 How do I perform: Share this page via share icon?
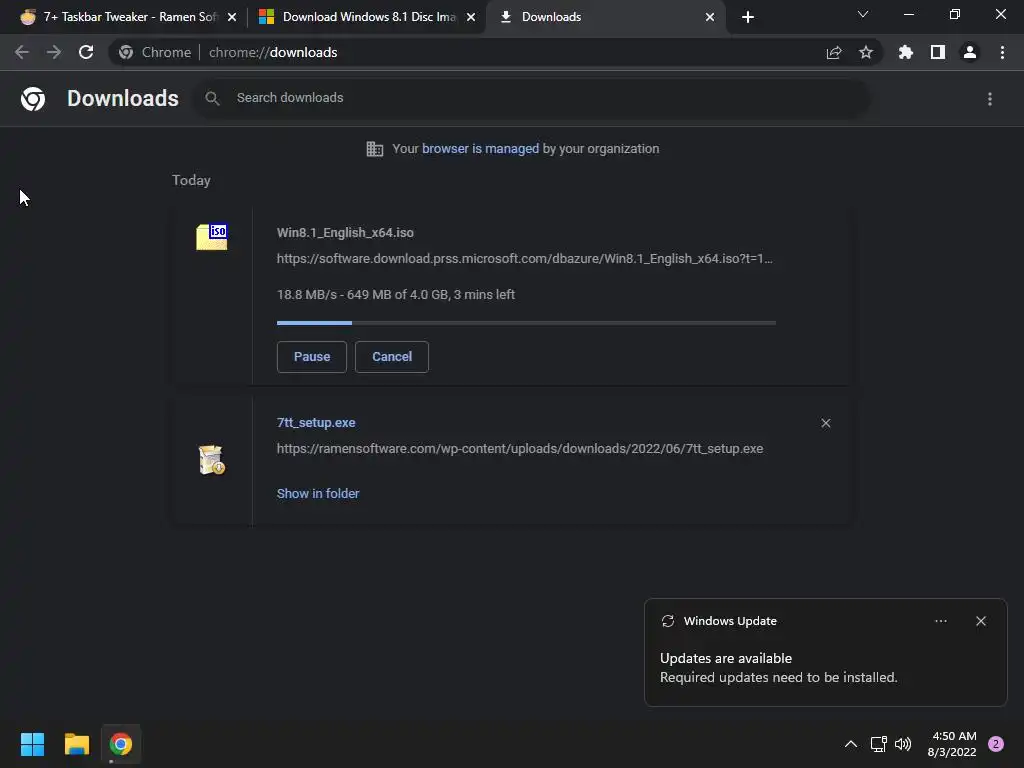point(834,52)
